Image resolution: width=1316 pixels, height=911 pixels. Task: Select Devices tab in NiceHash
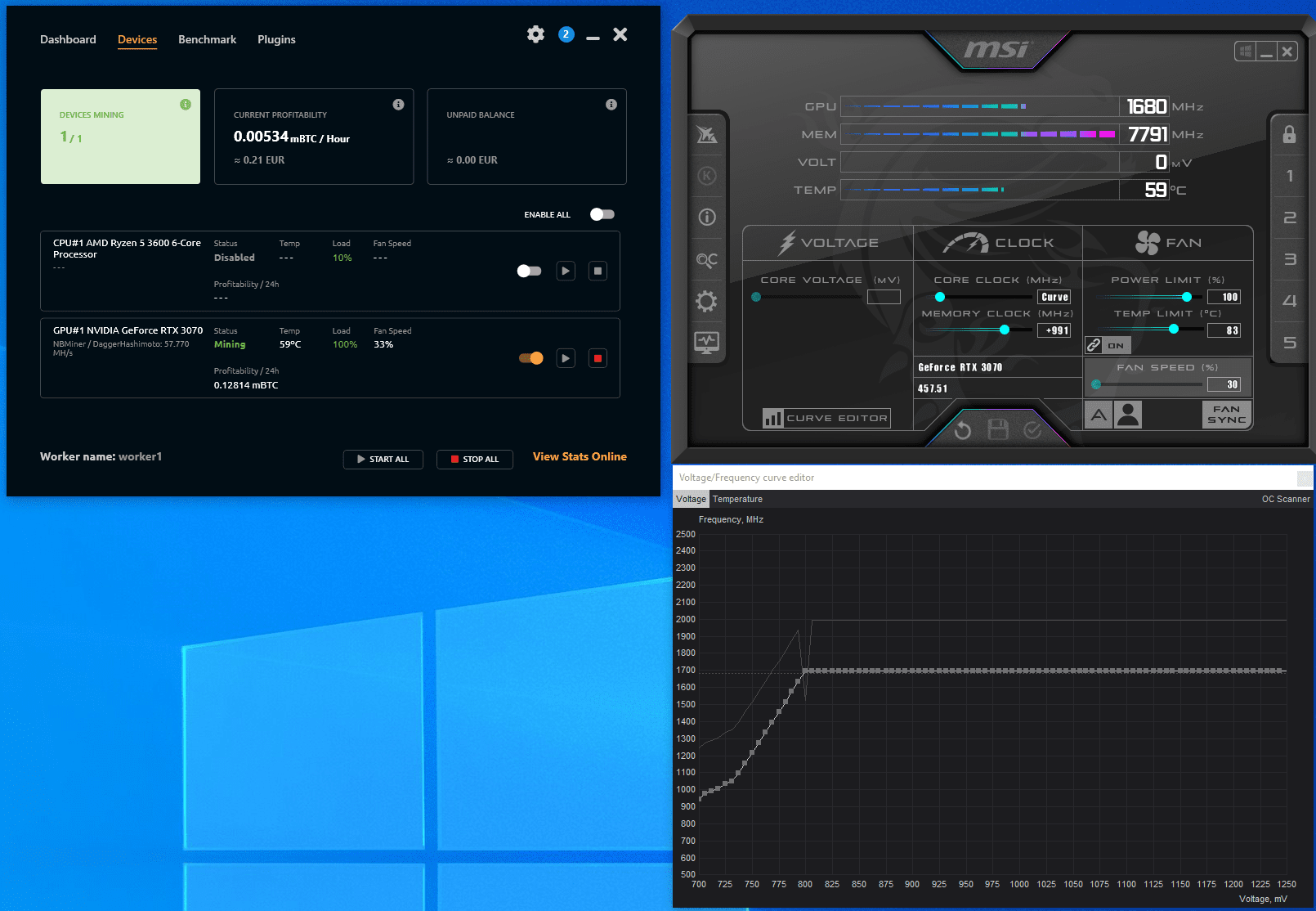pyautogui.click(x=137, y=39)
